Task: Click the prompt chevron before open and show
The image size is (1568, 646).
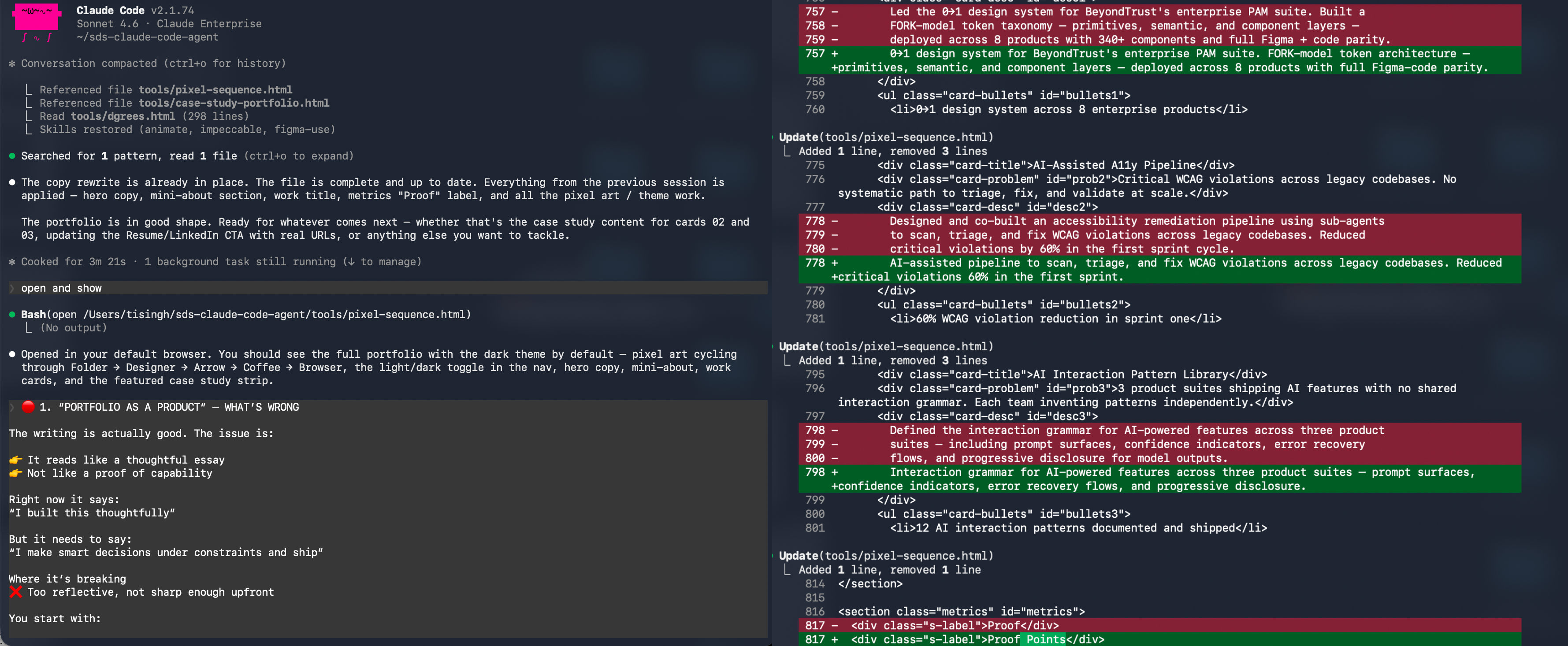Action: (12, 288)
